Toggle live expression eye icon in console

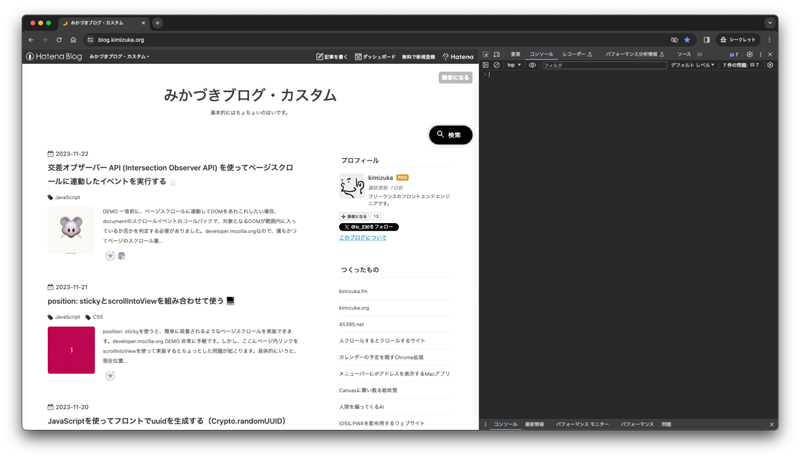(532, 65)
